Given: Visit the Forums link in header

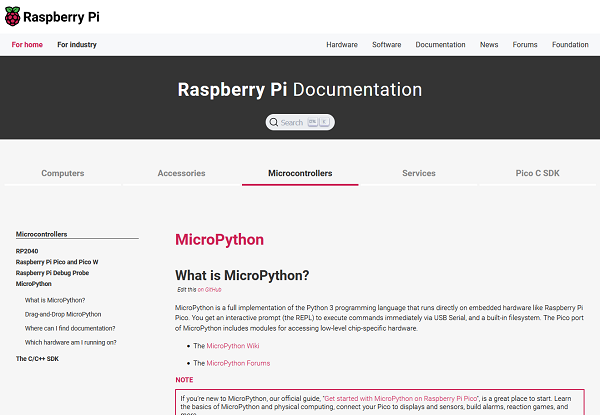Looking at the screenshot, I should click(x=525, y=45).
